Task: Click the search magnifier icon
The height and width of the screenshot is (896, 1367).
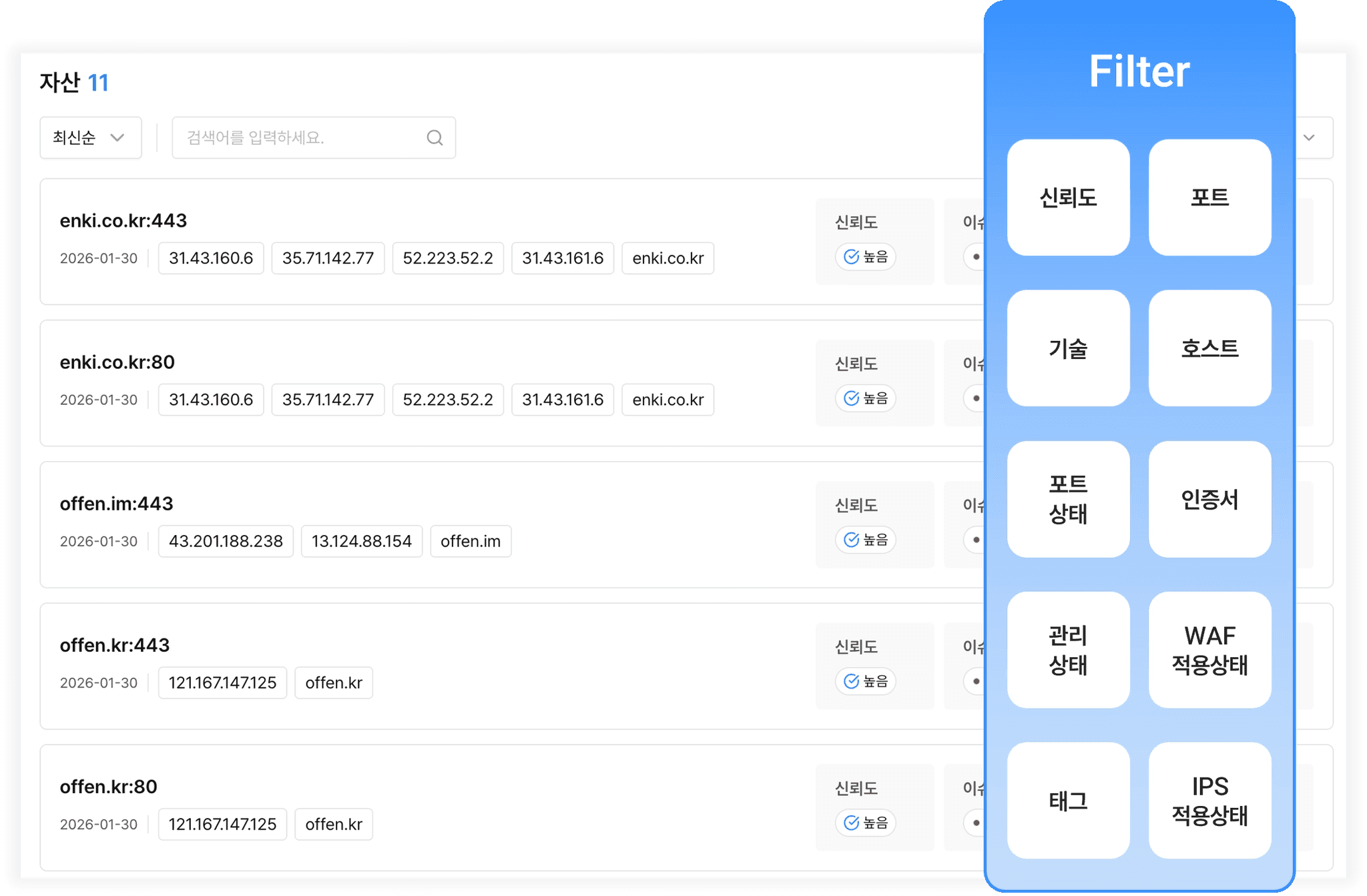Action: coord(435,138)
